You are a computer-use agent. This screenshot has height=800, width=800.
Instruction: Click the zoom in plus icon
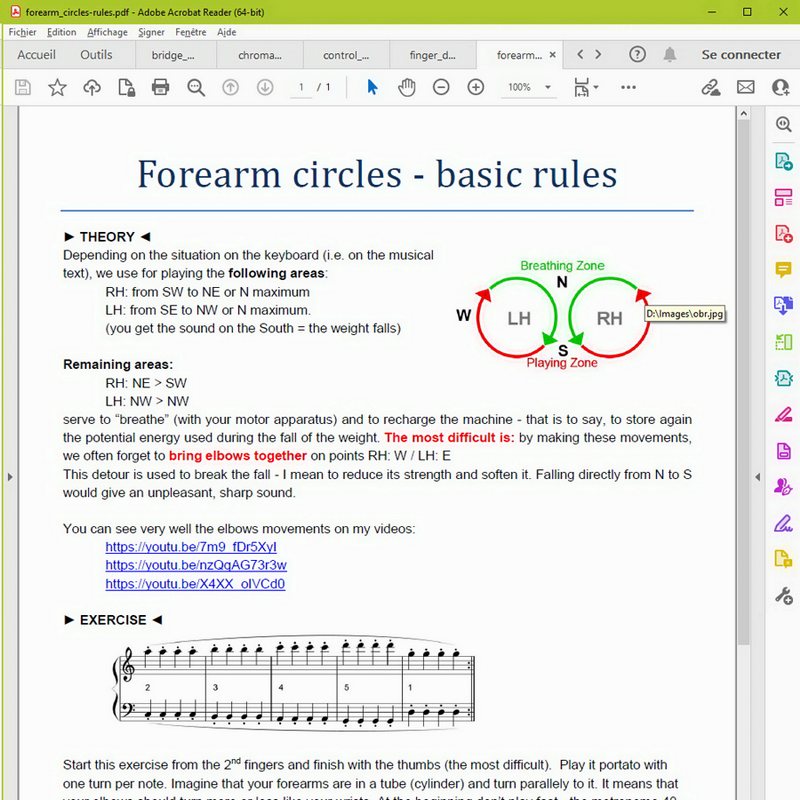(476, 88)
